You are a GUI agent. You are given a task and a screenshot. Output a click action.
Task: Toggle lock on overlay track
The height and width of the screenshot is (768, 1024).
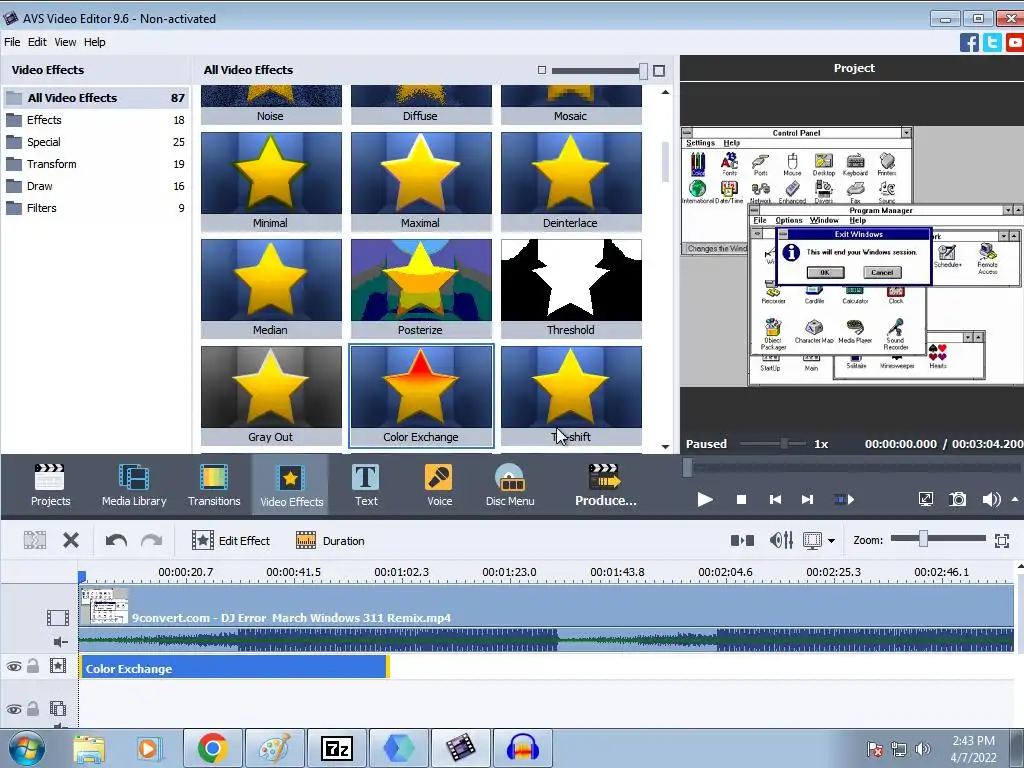[33, 709]
